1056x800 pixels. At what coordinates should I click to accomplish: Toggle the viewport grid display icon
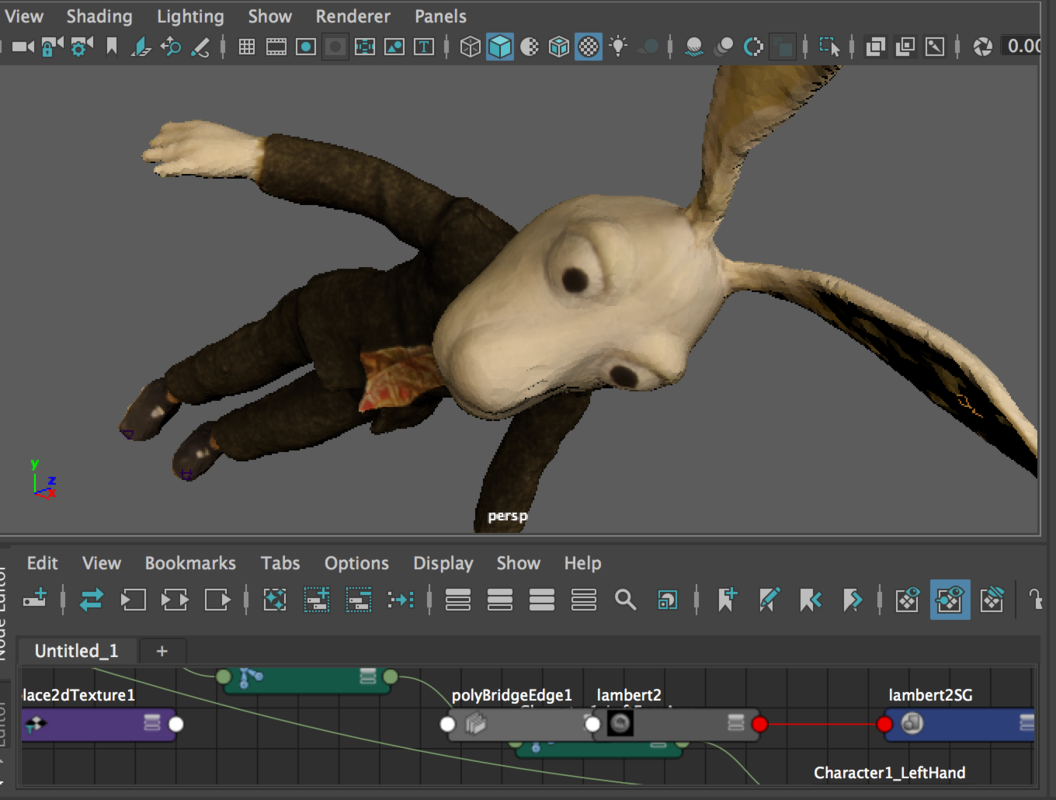[247, 47]
